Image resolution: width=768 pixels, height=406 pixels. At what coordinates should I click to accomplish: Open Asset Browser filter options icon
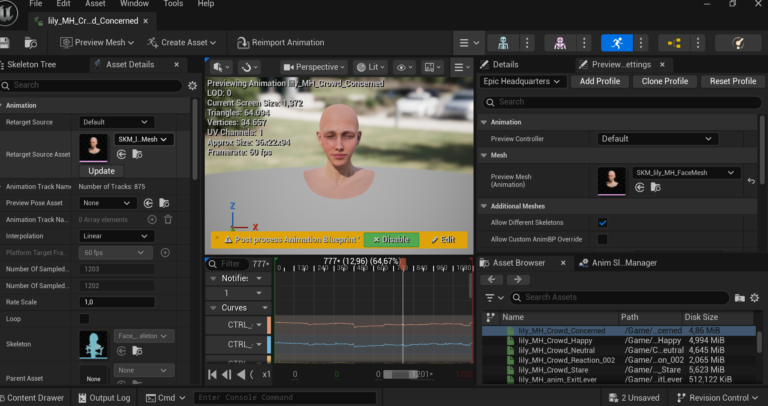(494, 298)
